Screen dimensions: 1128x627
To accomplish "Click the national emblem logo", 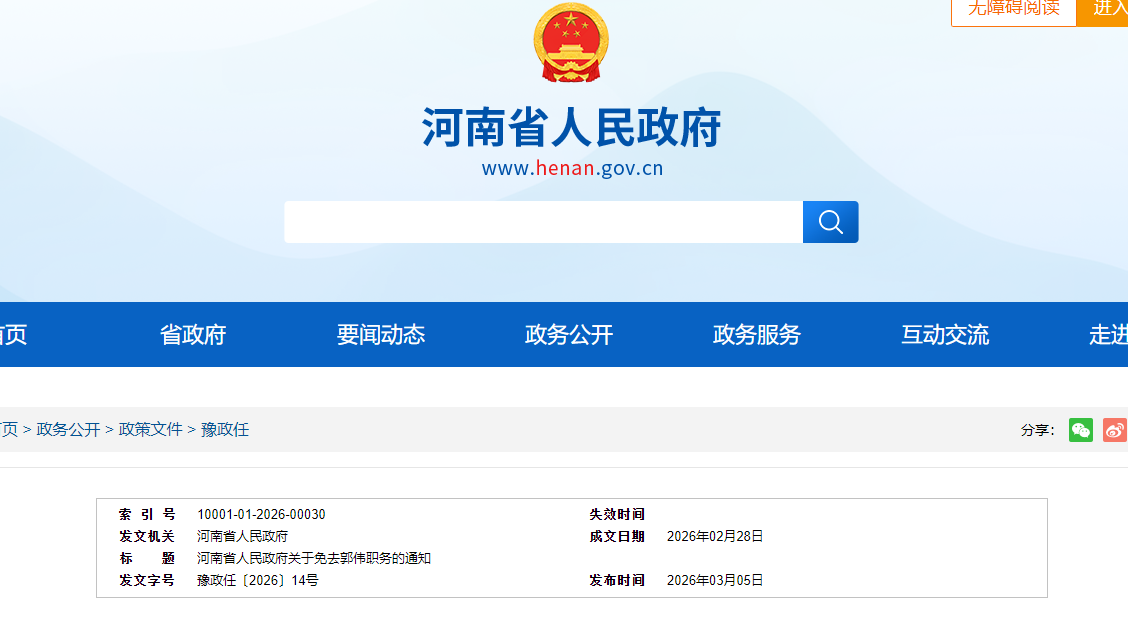I will click(571, 43).
